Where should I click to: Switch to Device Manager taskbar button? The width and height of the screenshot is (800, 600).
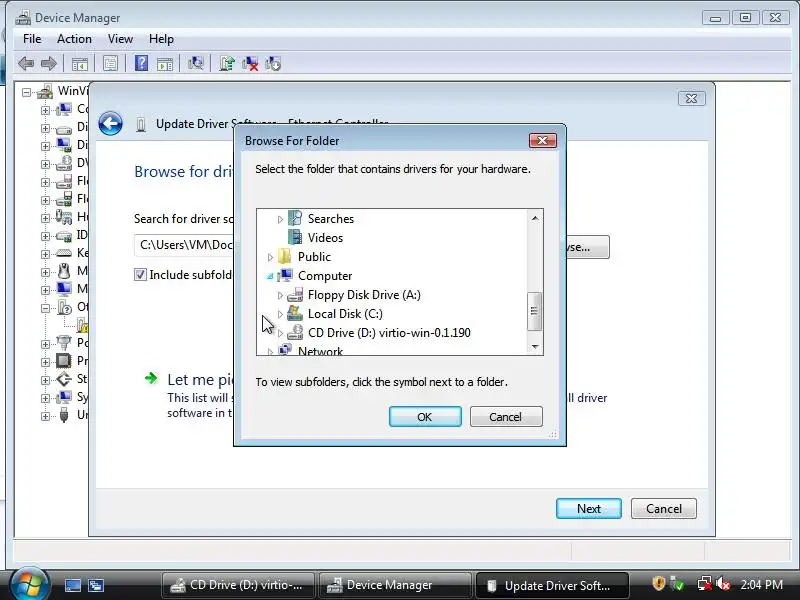[x=394, y=585]
